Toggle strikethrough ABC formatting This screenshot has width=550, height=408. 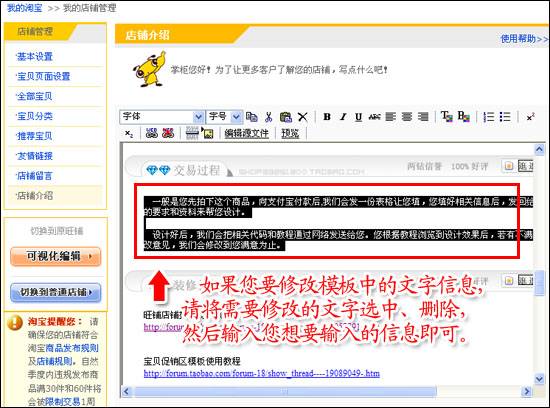click(375, 117)
